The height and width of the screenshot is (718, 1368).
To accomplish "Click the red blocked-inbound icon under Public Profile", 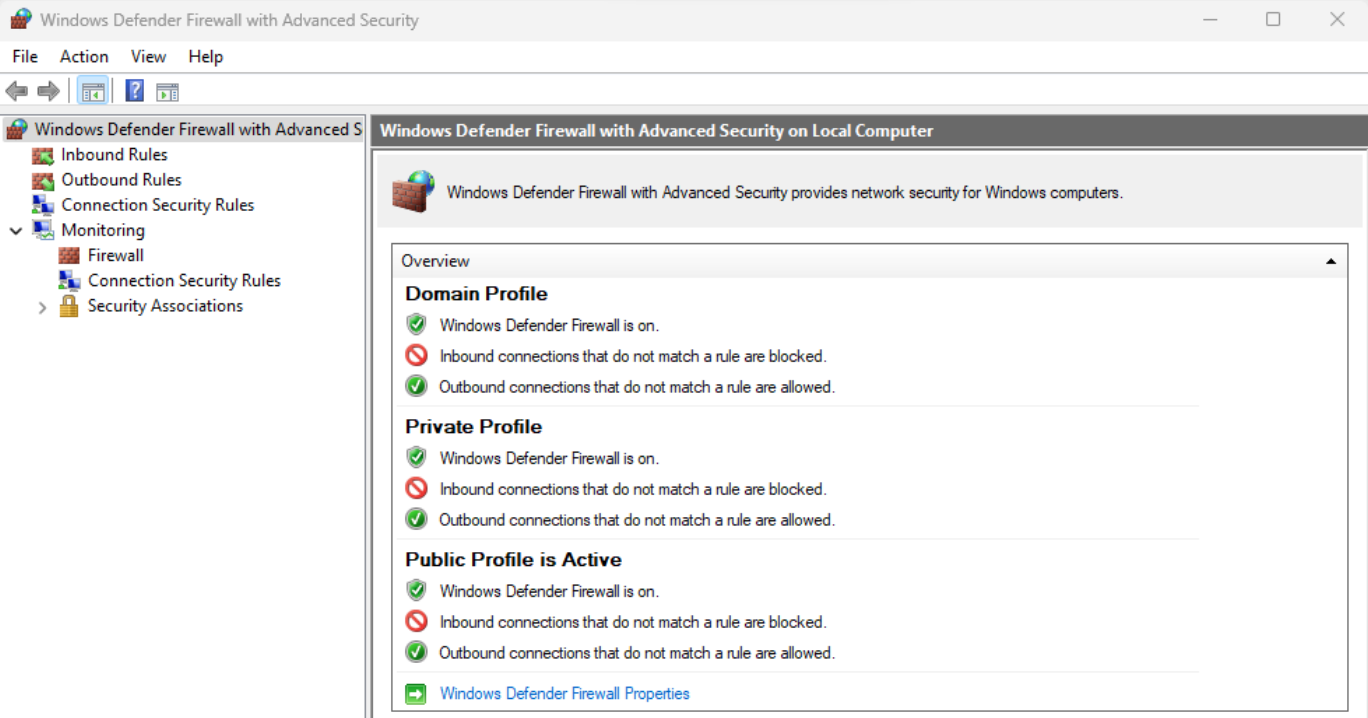I will (x=416, y=621).
